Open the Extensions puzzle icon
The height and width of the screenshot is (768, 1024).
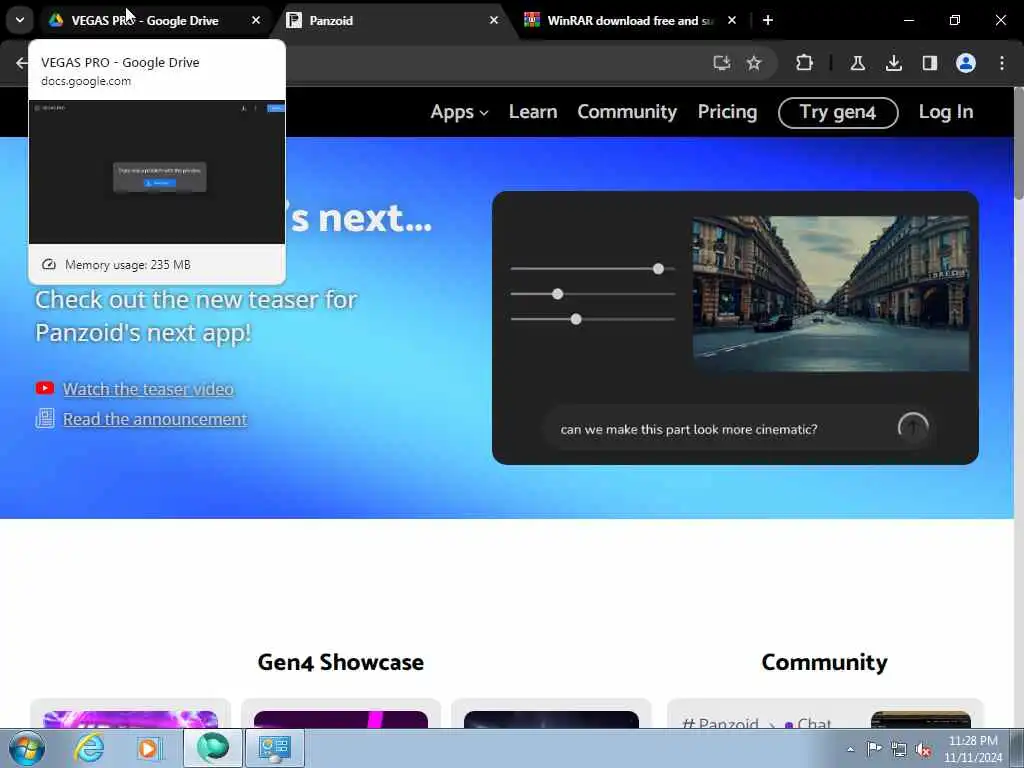[x=805, y=63]
